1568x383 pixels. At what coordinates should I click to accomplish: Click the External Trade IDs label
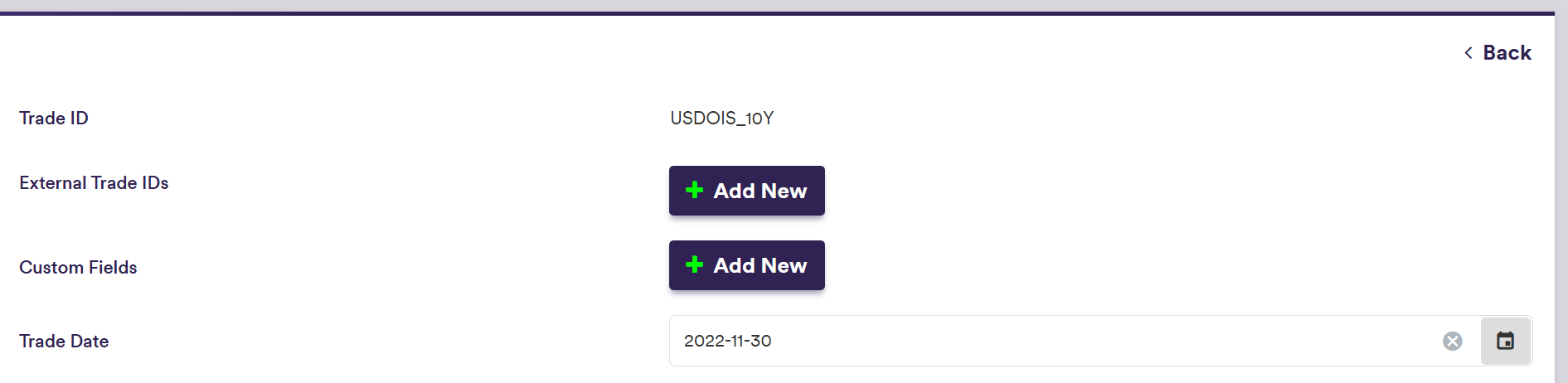(x=94, y=183)
